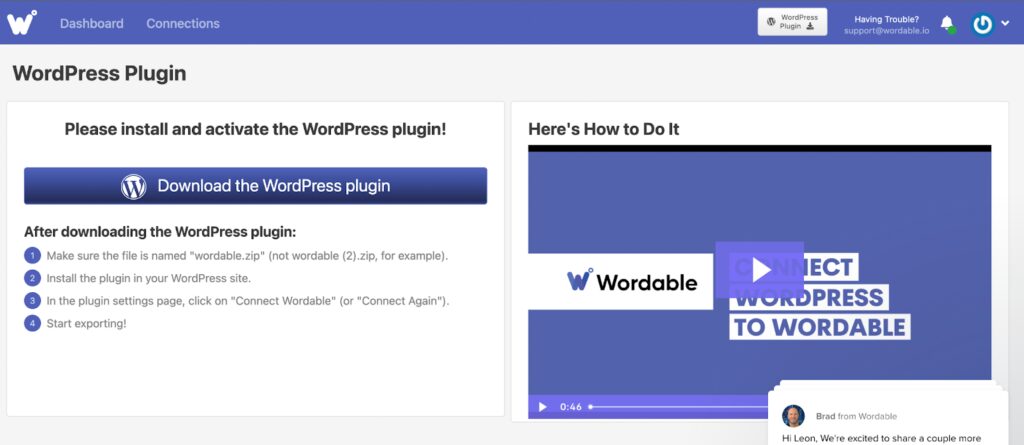Click small play icon in video bar

click(x=542, y=407)
